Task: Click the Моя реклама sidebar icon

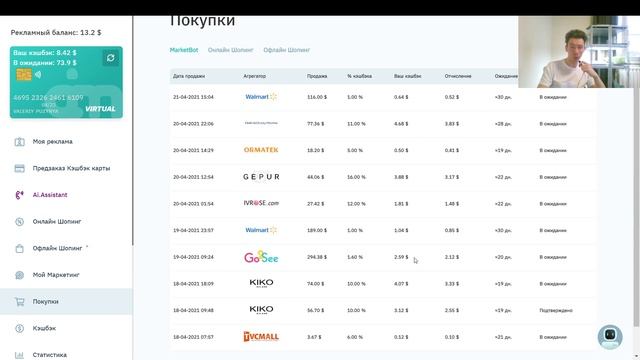Action: tap(20, 142)
